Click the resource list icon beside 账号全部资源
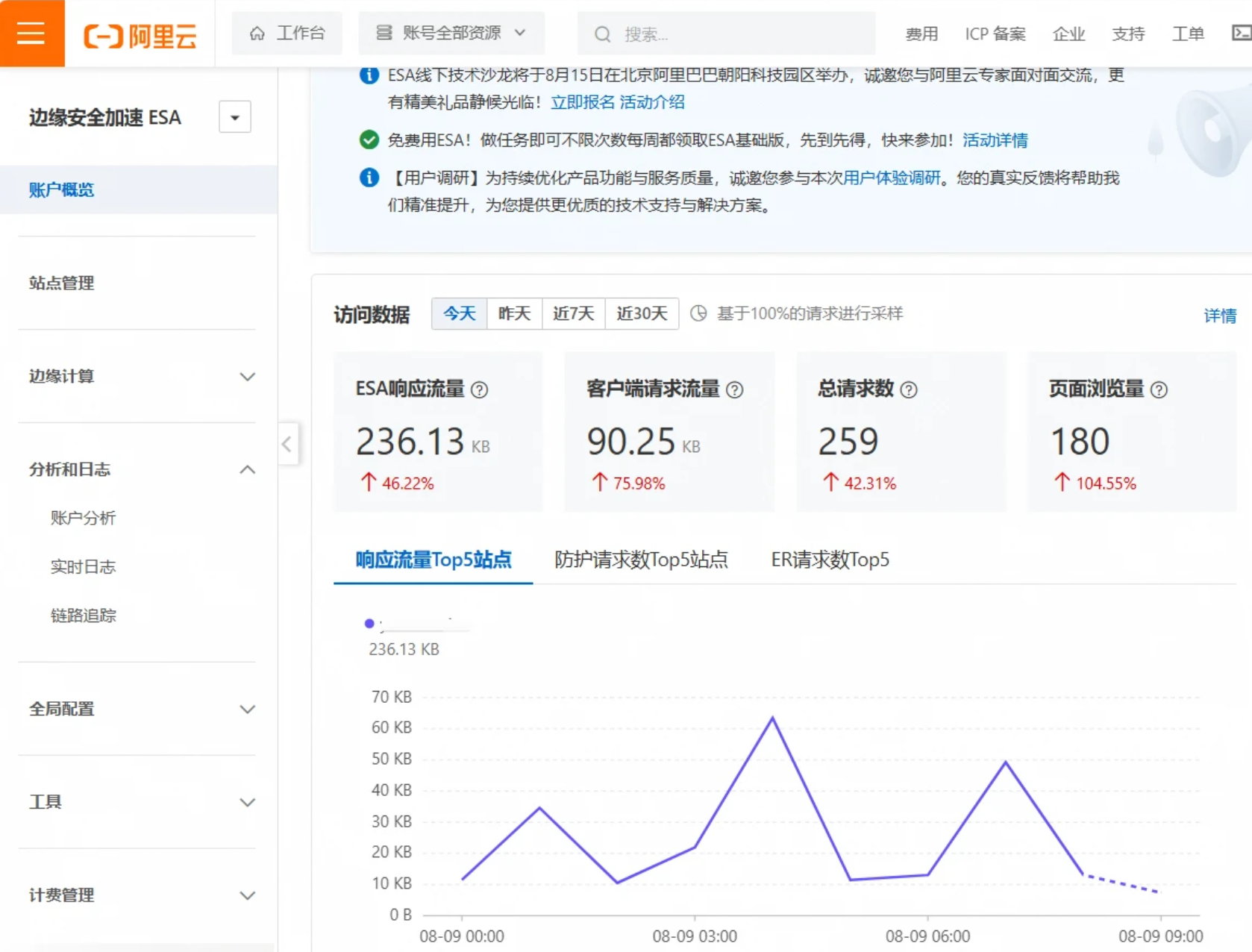This screenshot has width=1252, height=952. coord(384,33)
